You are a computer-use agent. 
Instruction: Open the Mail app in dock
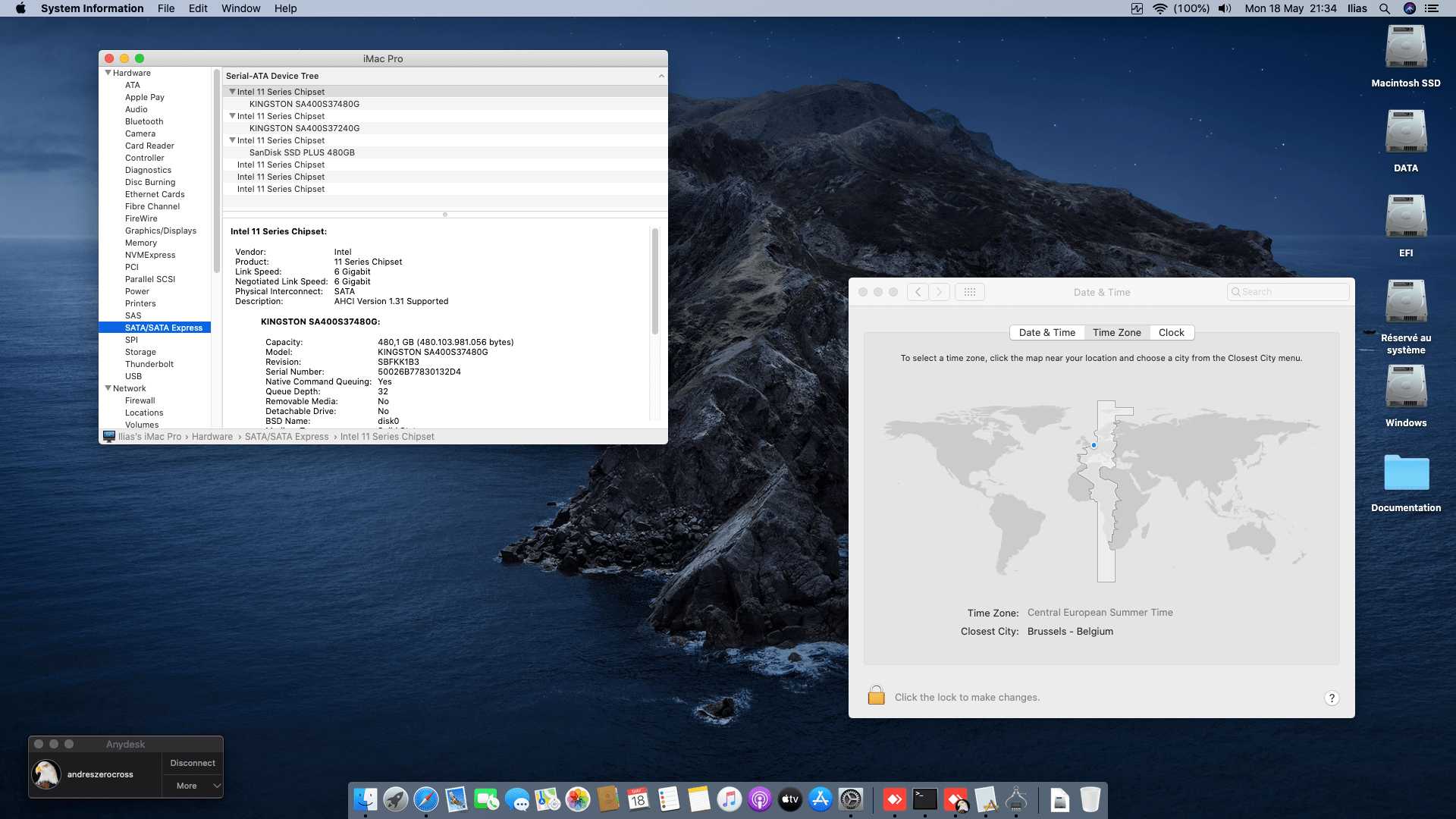click(457, 799)
